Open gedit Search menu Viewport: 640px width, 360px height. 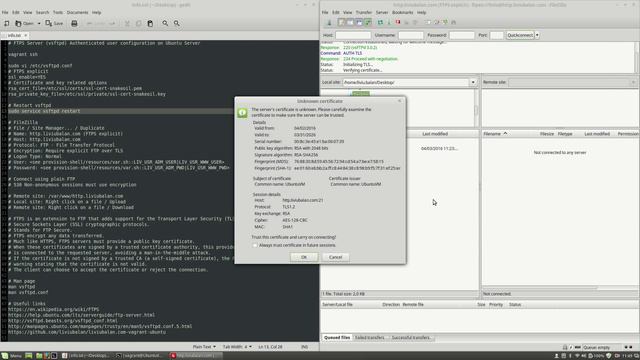[42, 13]
